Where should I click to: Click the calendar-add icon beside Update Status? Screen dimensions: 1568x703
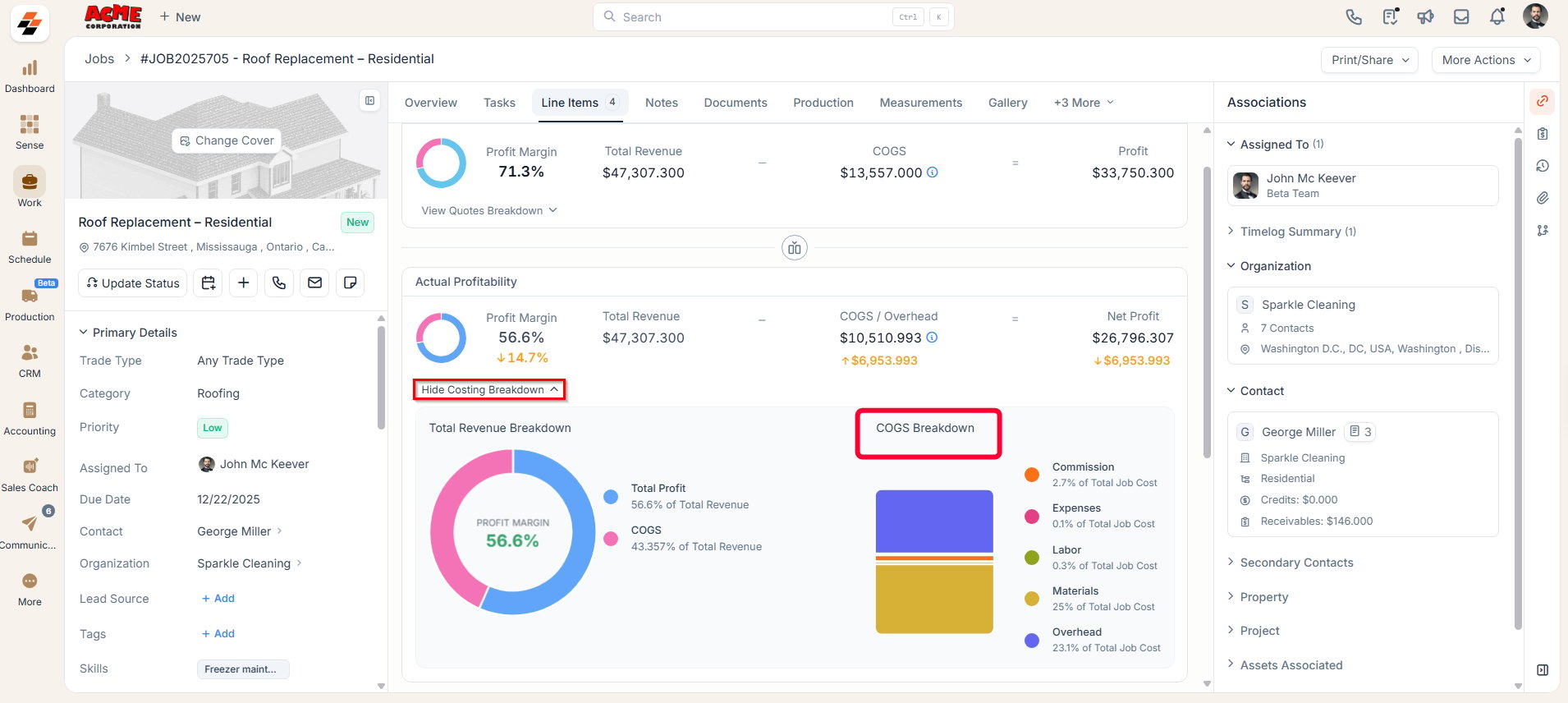coord(208,283)
